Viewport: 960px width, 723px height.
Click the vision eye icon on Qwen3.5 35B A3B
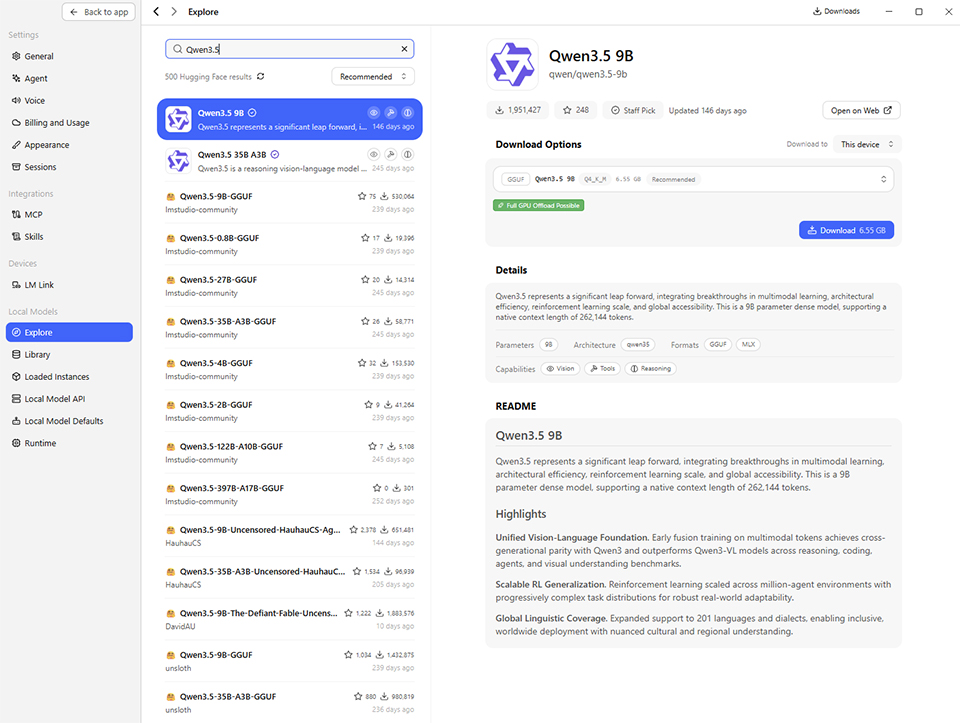[x=373, y=154]
